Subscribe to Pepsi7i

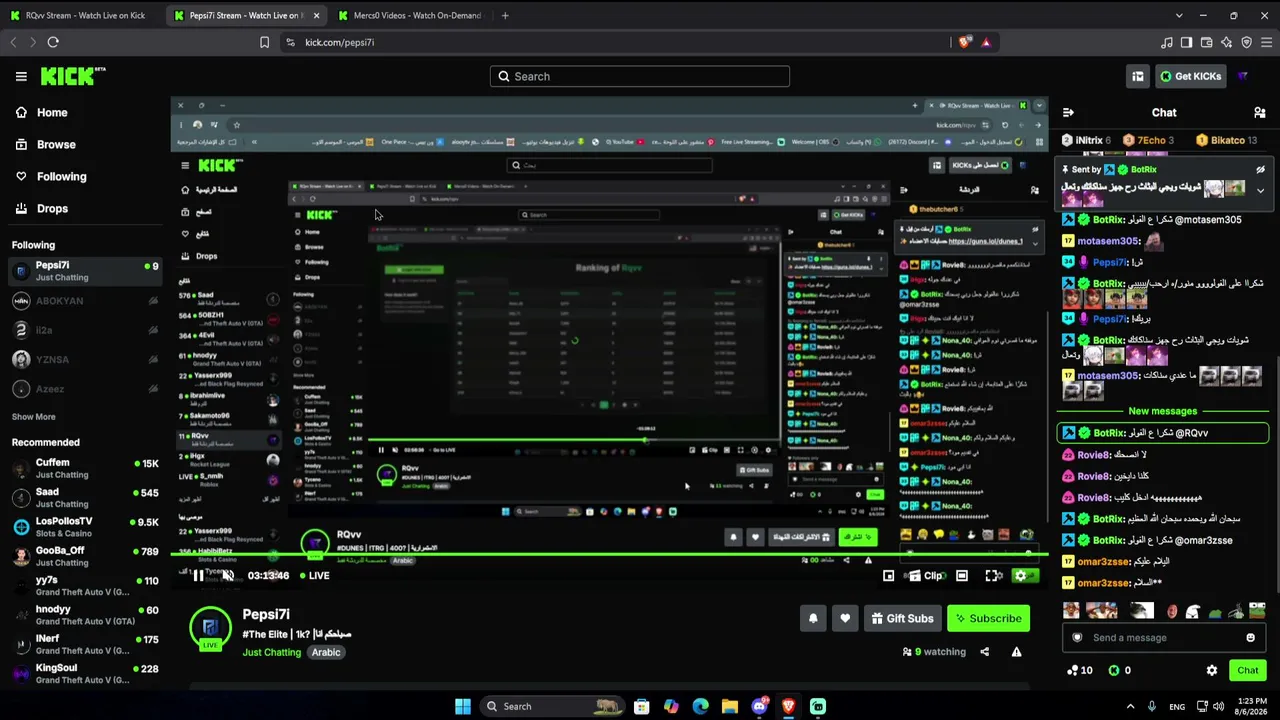coord(988,618)
